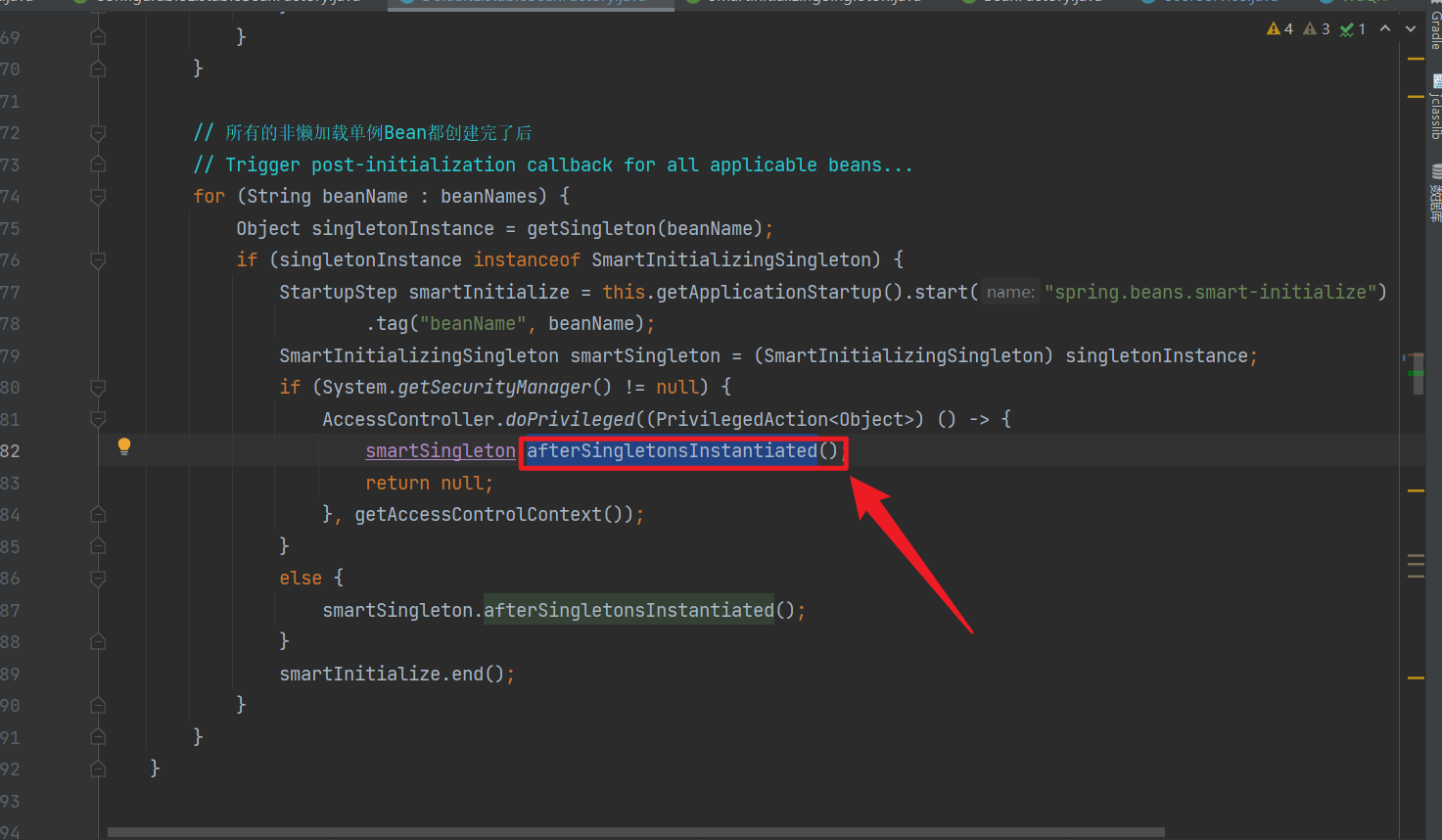The image size is (1442, 840).
Task: Click getApplicationStartup() on line 77
Action: 779,293
